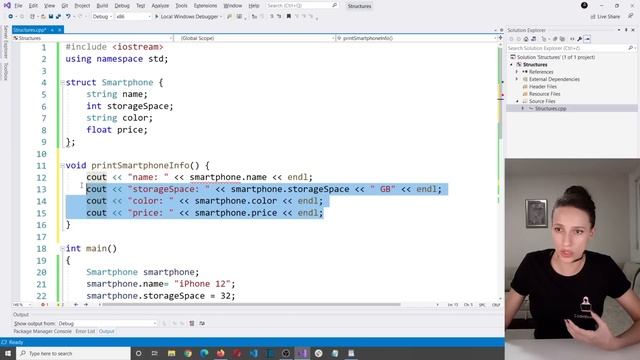Click the Save All toolbar icon

tap(58, 17)
